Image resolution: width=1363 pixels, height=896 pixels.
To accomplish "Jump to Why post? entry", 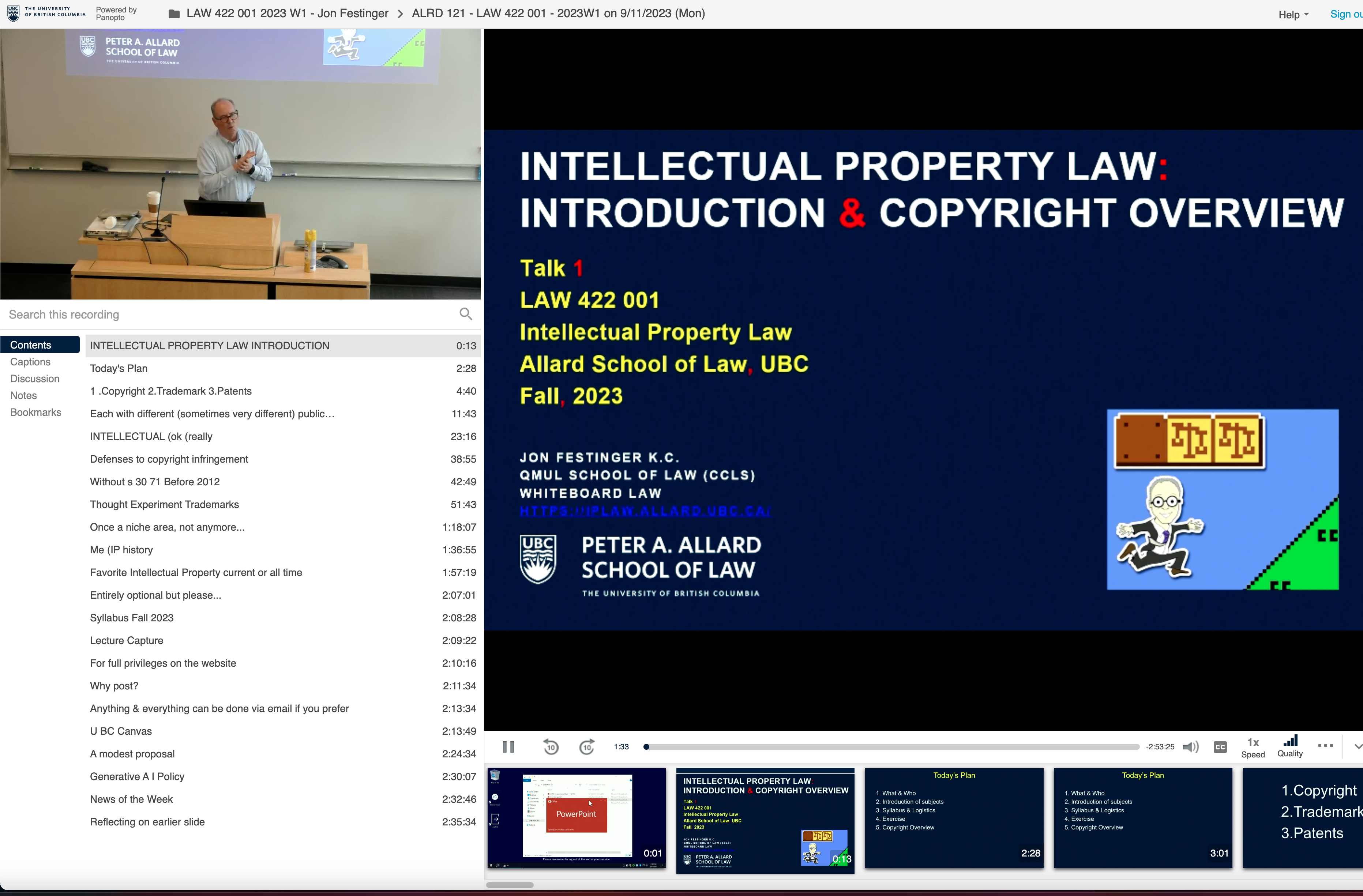I will (283, 686).
